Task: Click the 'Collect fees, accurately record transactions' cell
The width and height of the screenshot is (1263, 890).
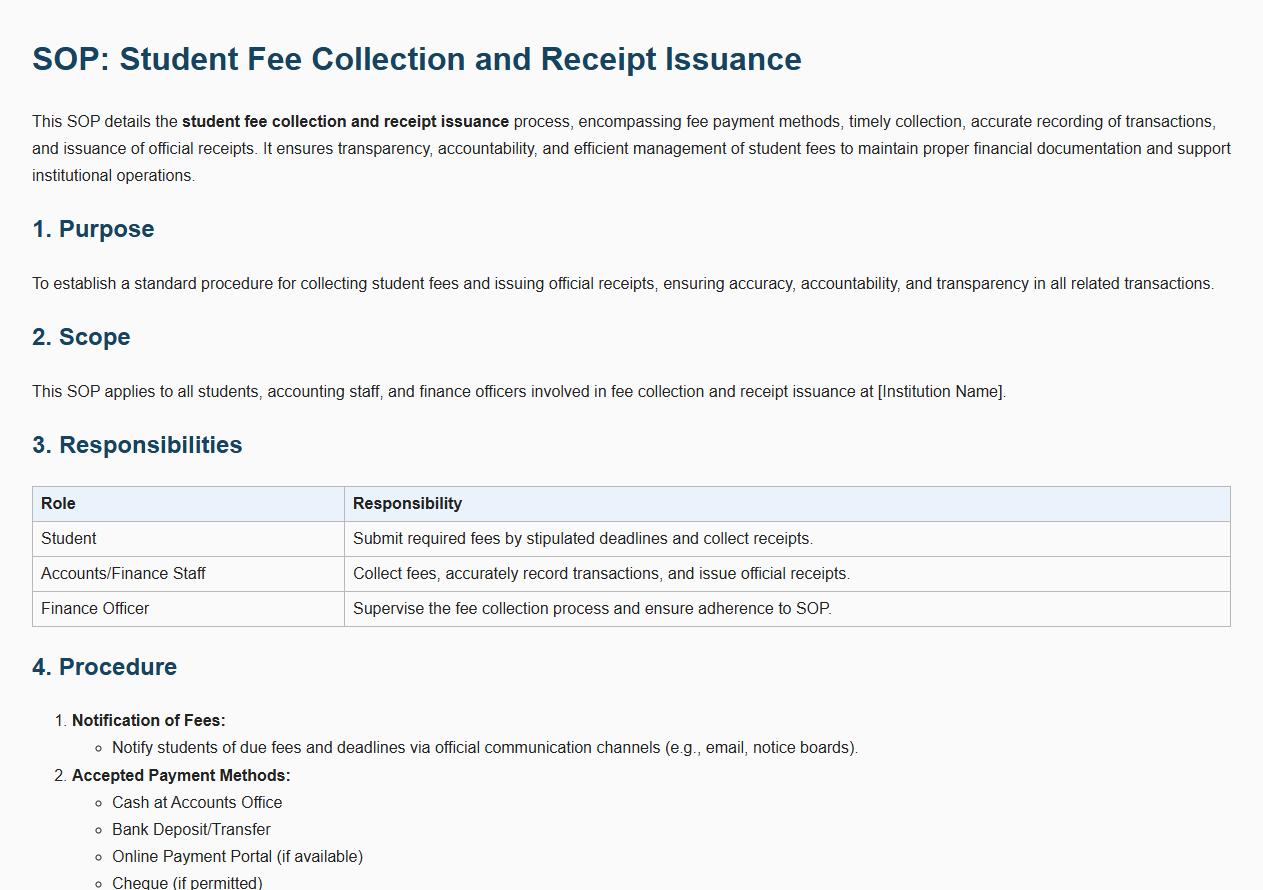Action: click(x=601, y=574)
